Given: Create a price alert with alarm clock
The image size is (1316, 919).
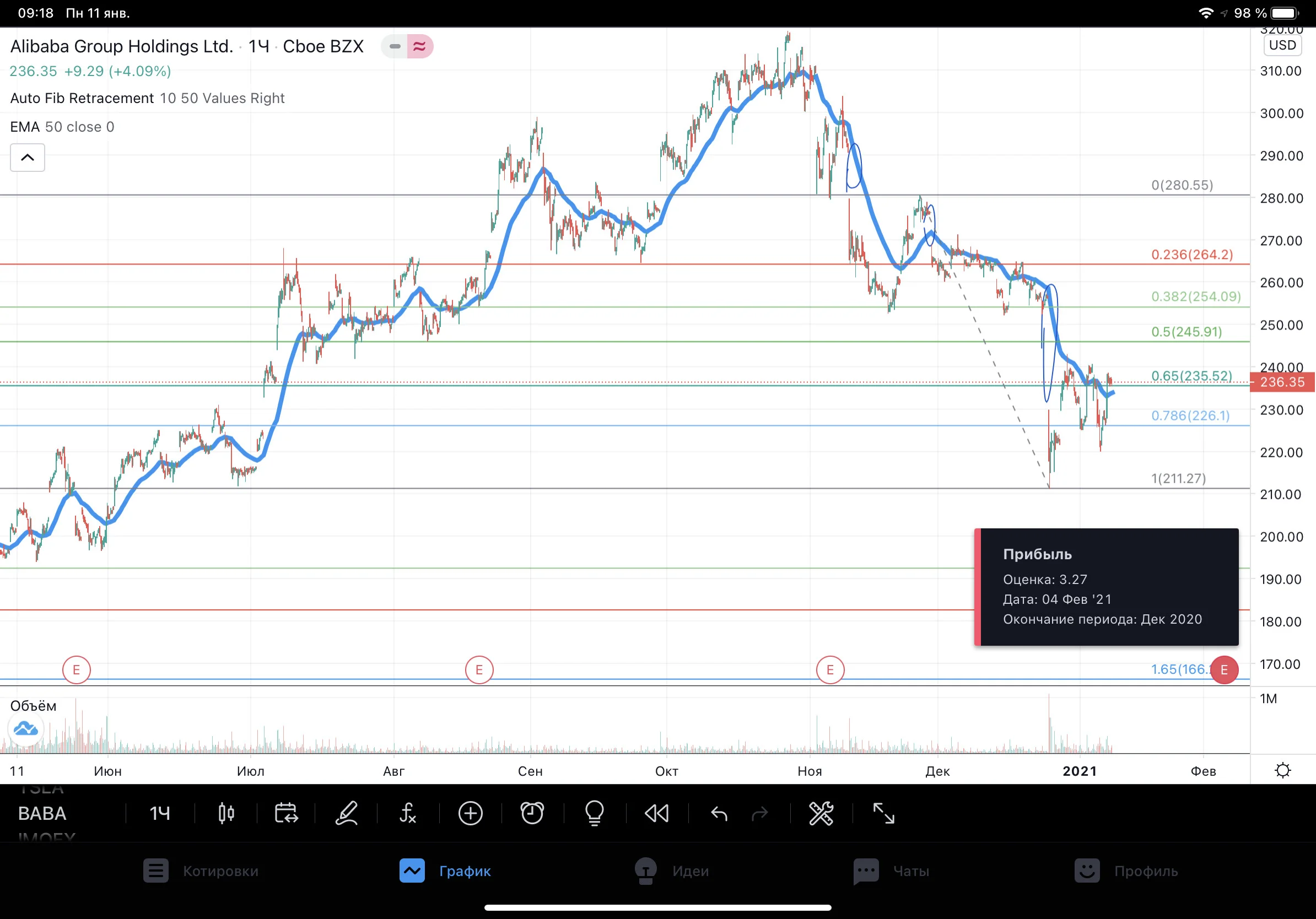Looking at the screenshot, I should click(532, 813).
